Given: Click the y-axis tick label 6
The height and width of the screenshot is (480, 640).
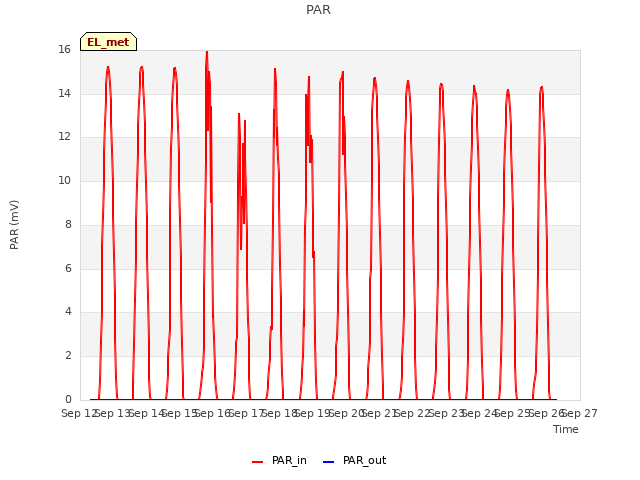Looking at the screenshot, I should click(x=68, y=268).
